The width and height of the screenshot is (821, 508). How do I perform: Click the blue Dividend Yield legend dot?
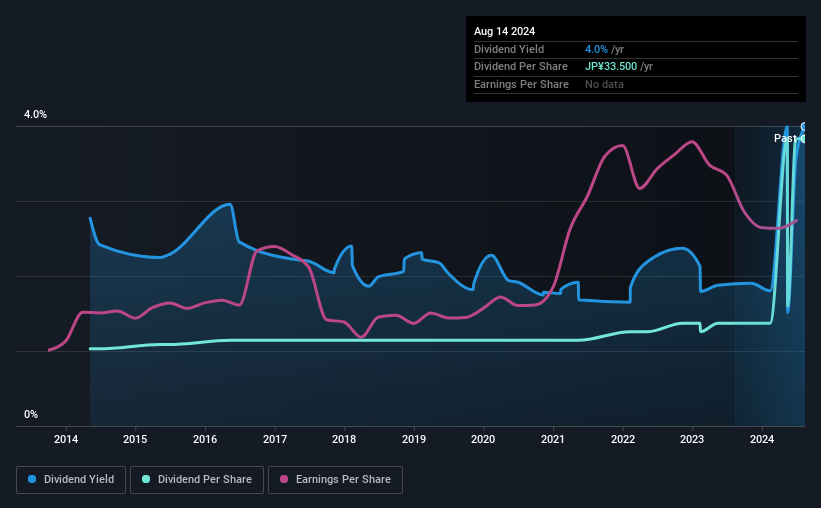[32, 479]
